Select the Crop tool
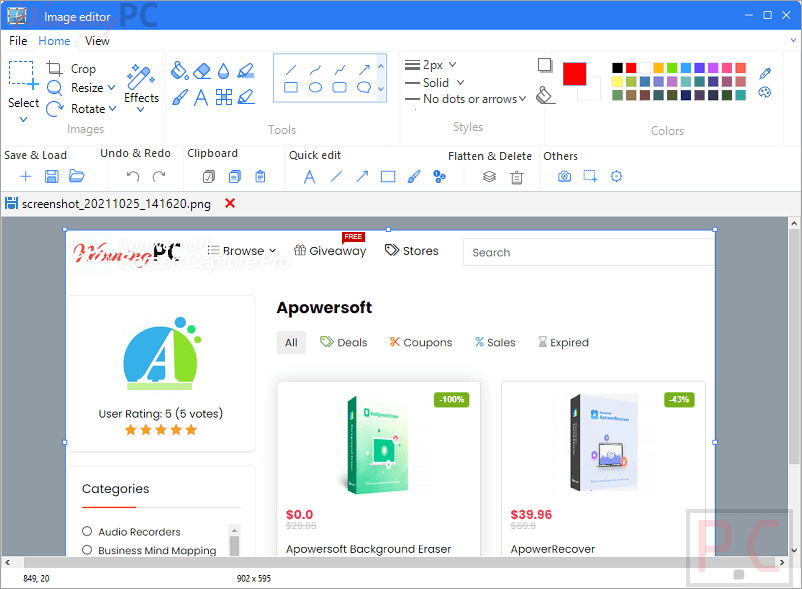 coord(71,69)
